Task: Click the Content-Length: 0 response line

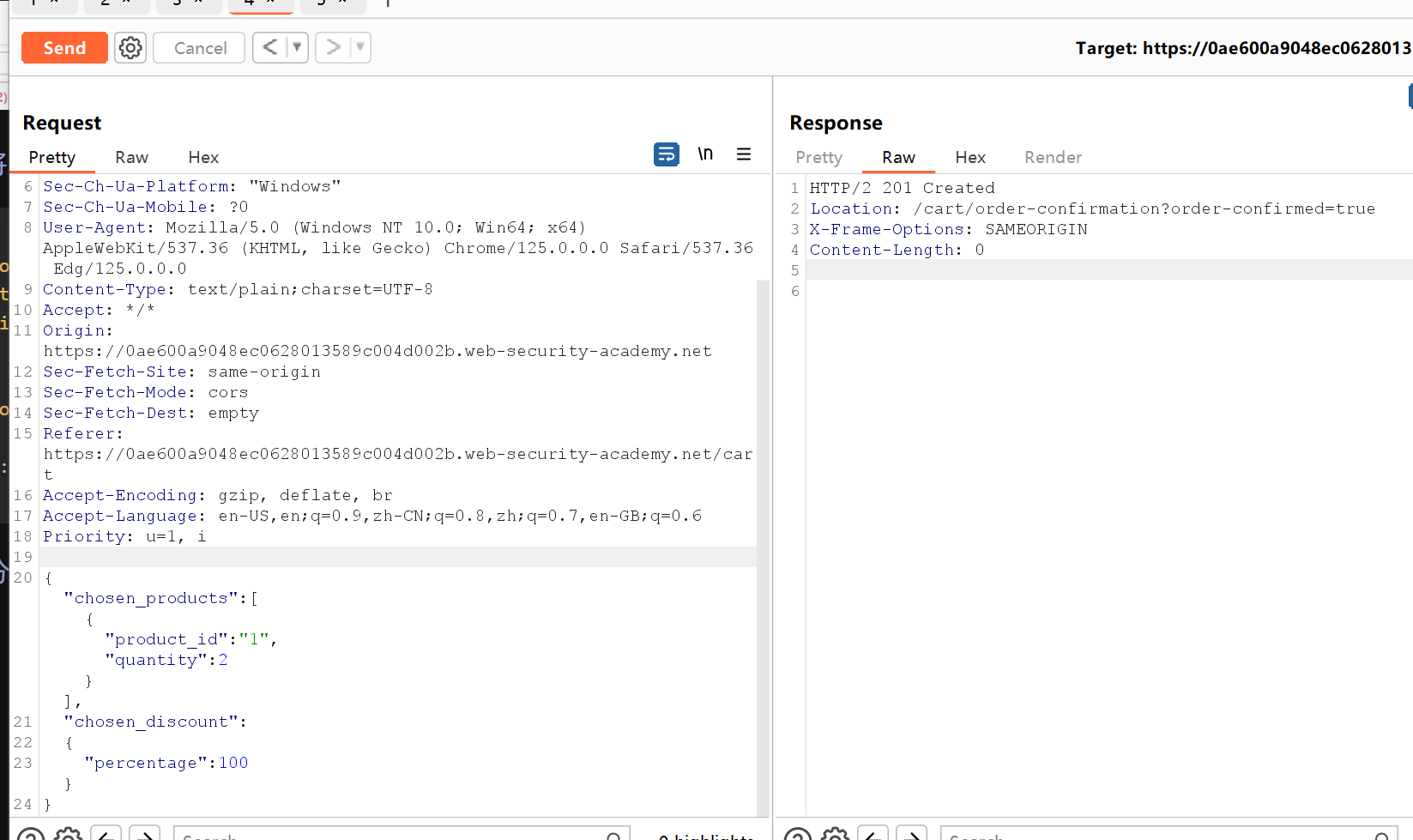Action: (897, 250)
